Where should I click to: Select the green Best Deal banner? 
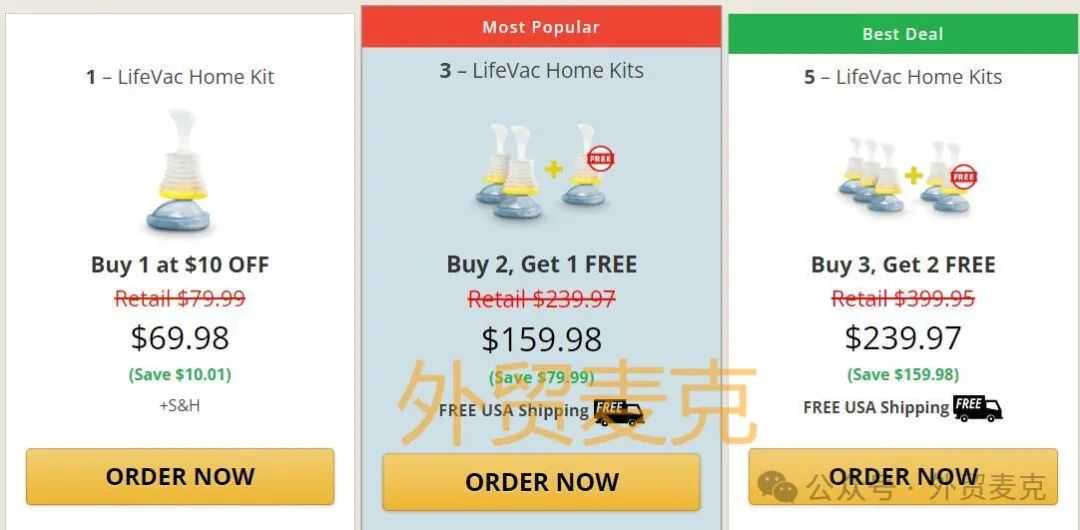coord(903,33)
